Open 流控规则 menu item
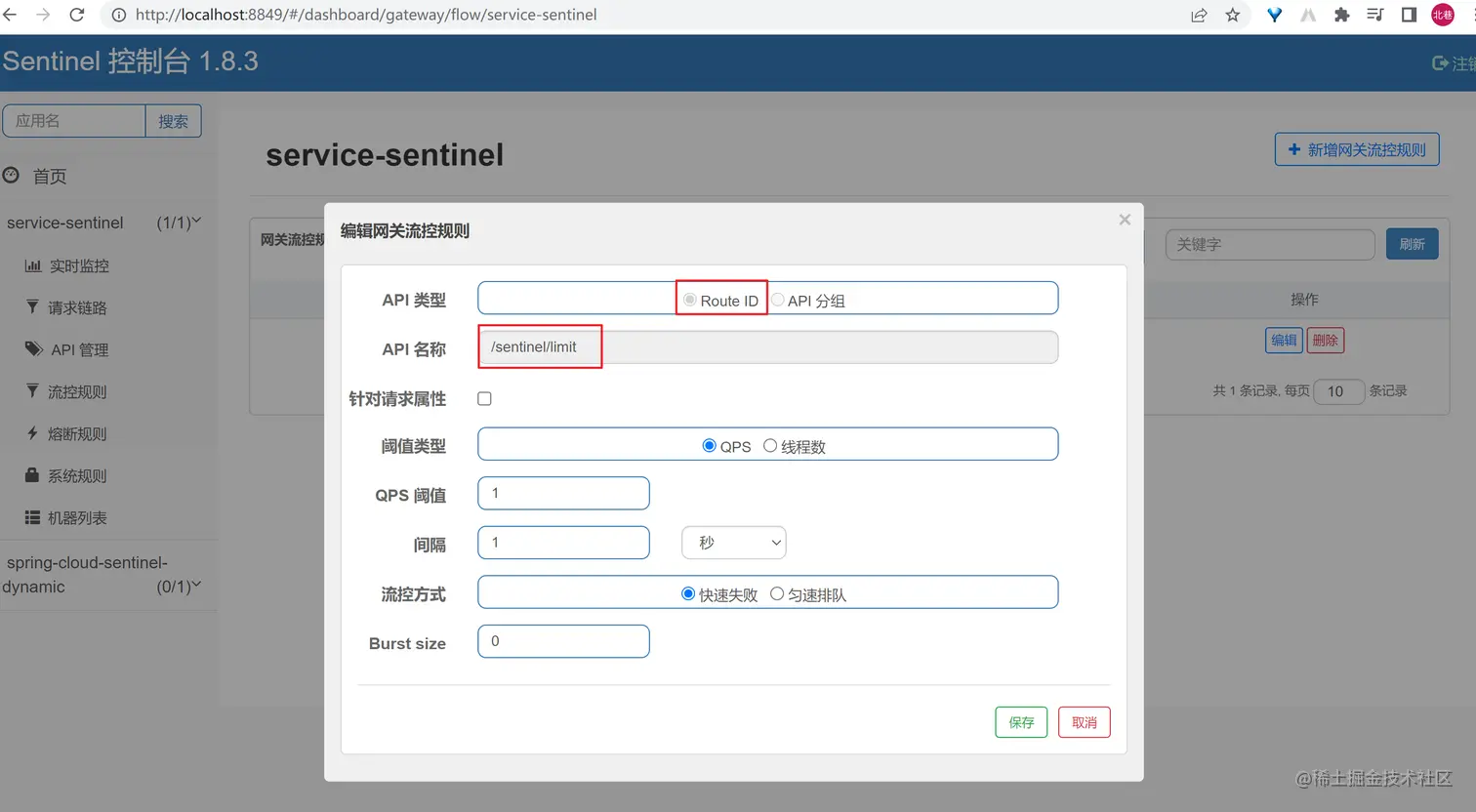 77,391
